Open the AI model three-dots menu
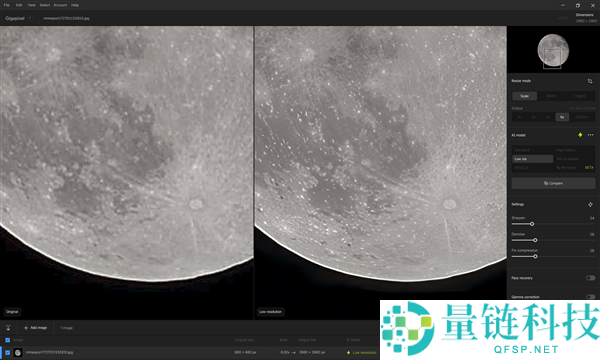The width and height of the screenshot is (600, 360). [590, 135]
